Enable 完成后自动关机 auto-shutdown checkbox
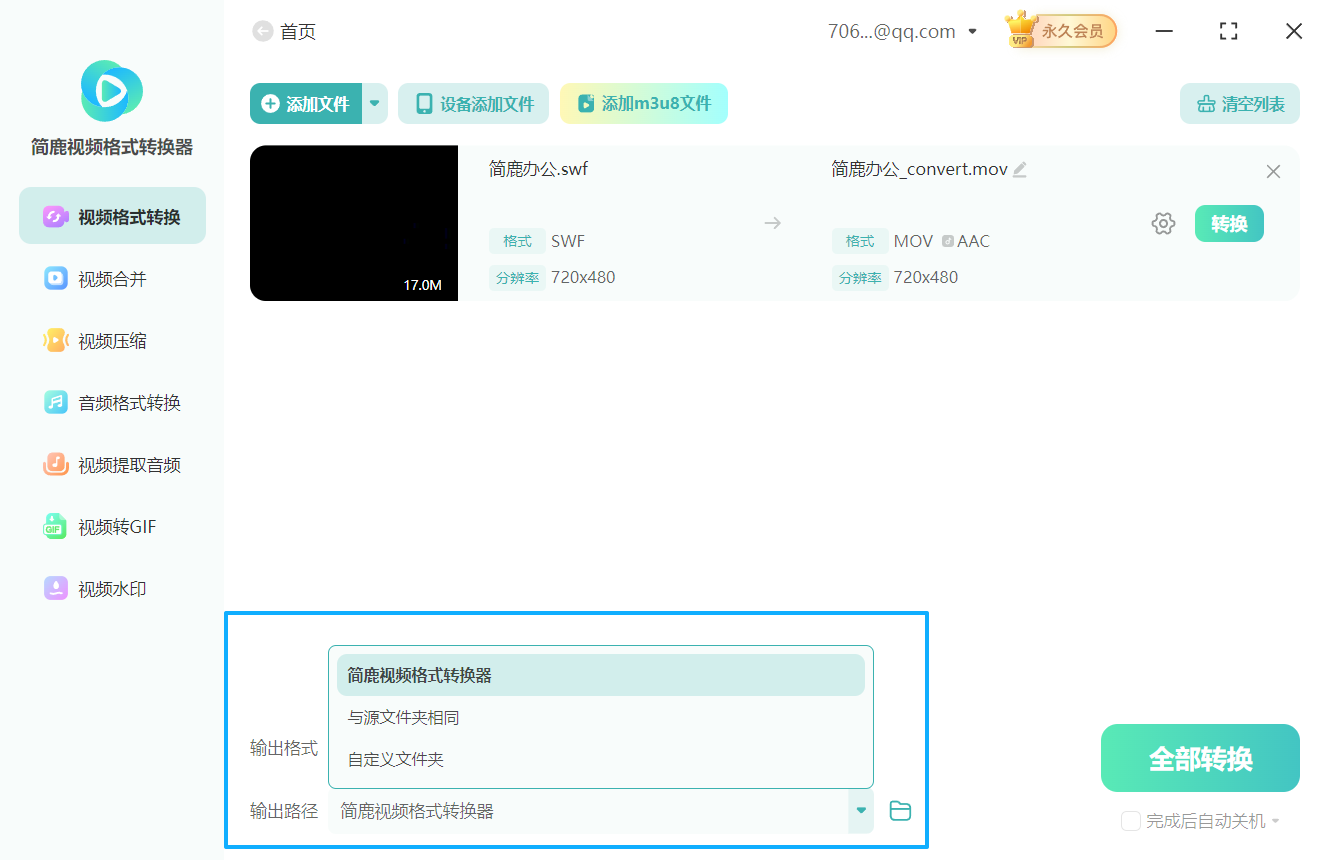Screen dimensions: 1326x860 (x=1131, y=820)
